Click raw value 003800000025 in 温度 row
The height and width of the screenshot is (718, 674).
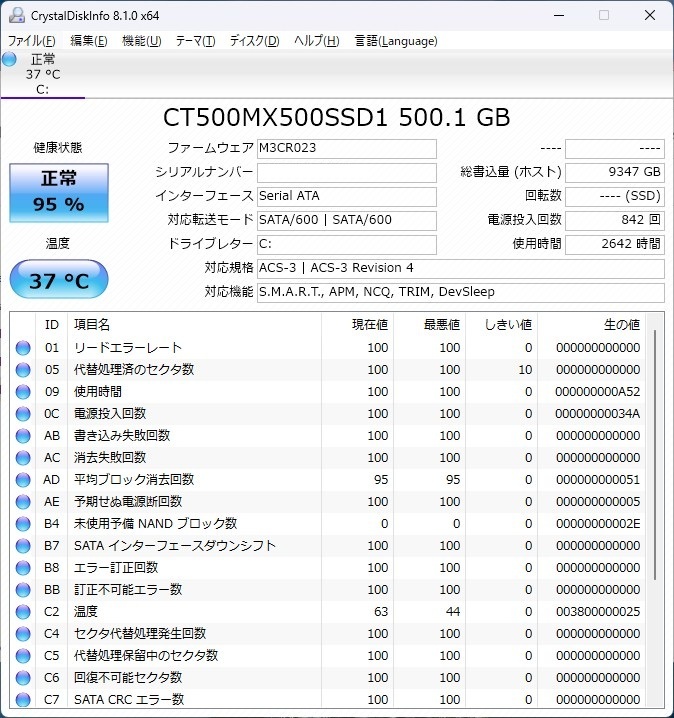[x=598, y=612]
